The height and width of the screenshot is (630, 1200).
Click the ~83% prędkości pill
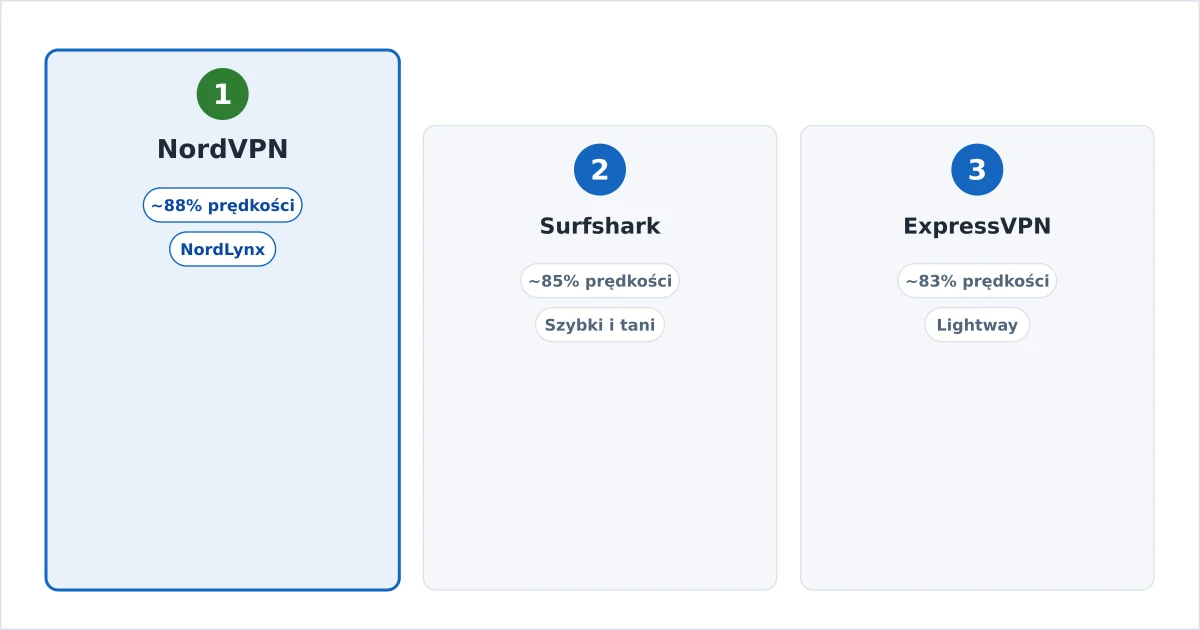point(977,281)
